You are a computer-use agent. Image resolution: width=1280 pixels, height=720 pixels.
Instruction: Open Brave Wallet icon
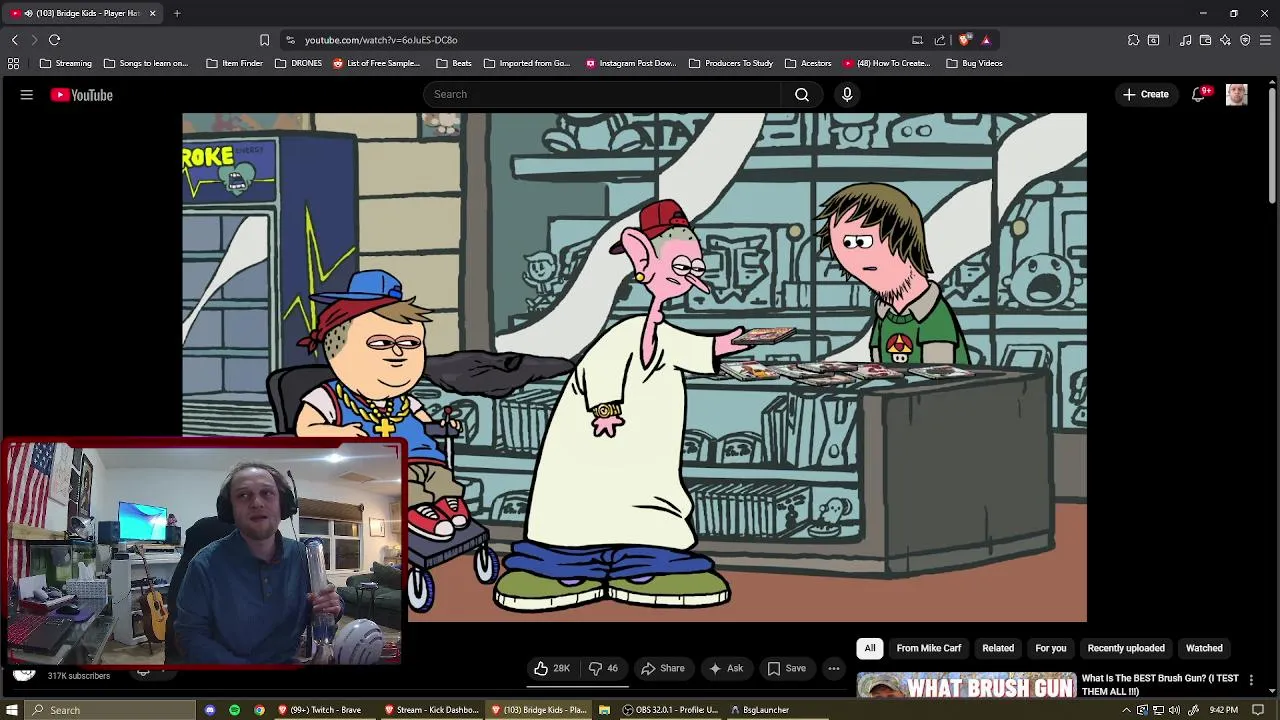[1205, 40]
